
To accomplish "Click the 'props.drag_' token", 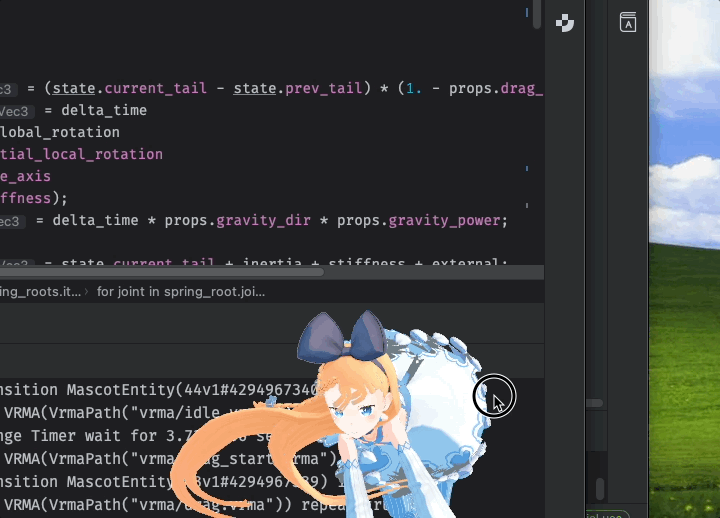I will point(496,88).
